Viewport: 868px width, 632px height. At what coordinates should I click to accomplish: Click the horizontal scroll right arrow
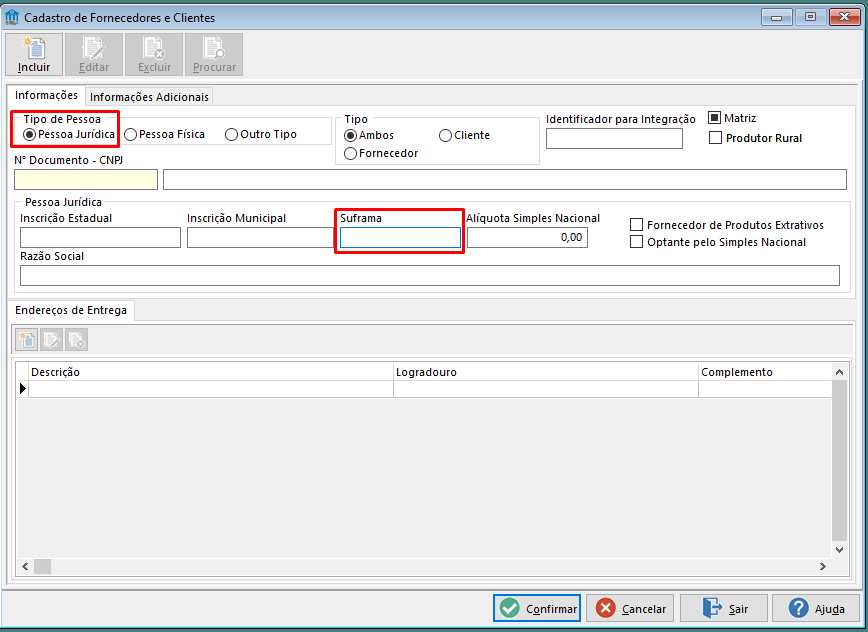(823, 566)
